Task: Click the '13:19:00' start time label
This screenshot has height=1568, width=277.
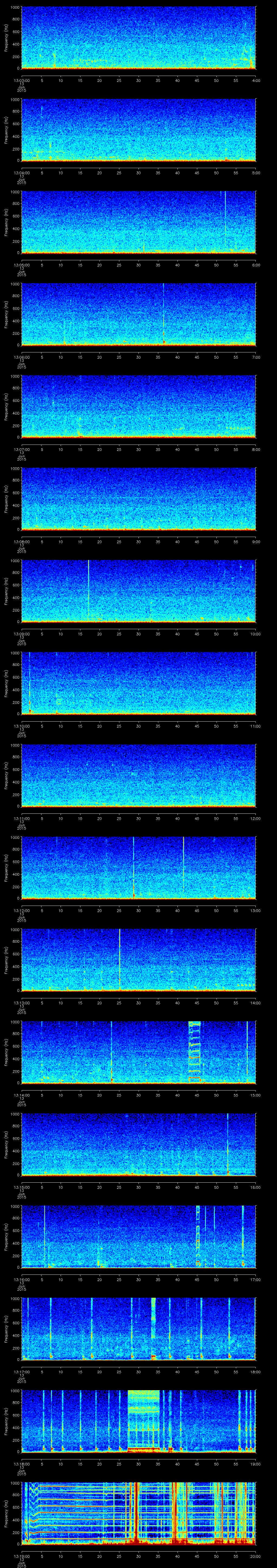Action: [x=21, y=1557]
